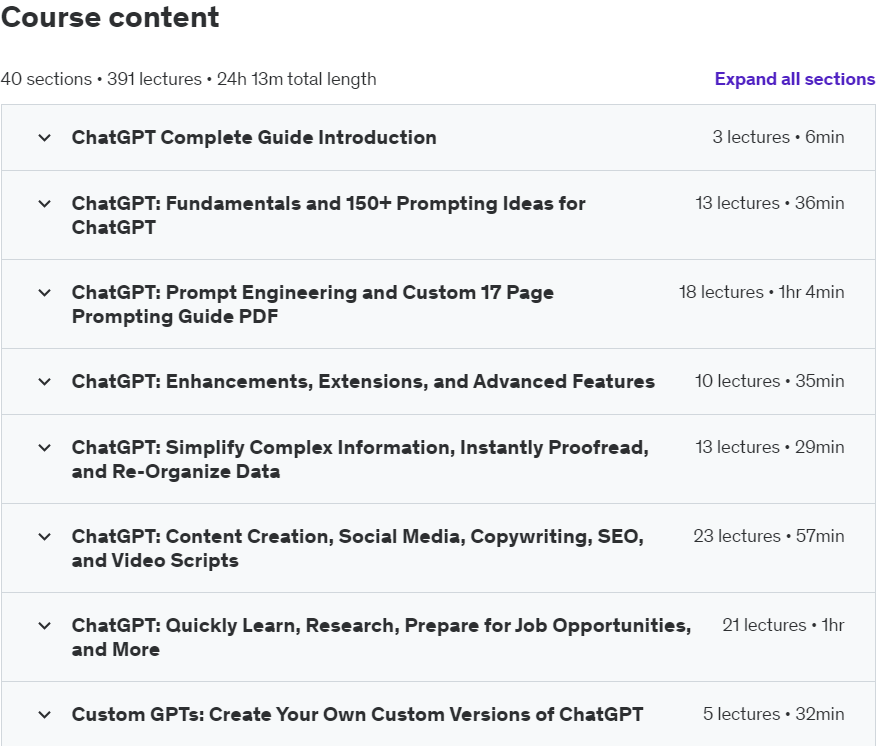Click the Expand all sections link
Image resolution: width=878 pixels, height=746 pixels.
794,79
